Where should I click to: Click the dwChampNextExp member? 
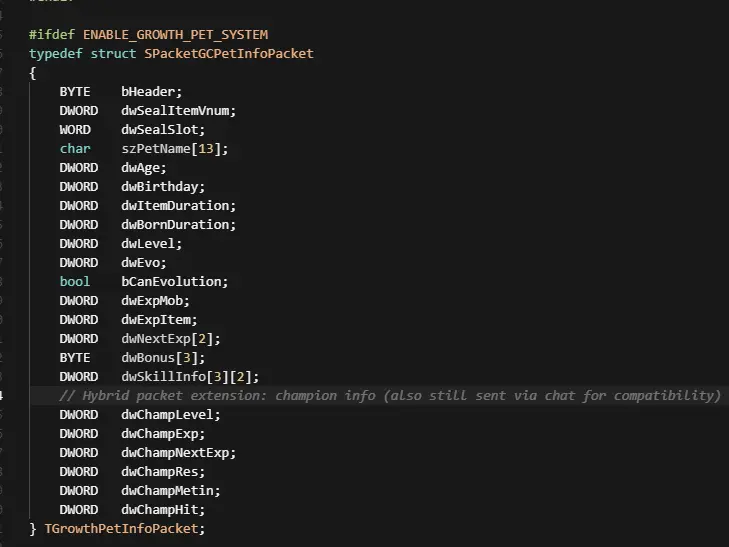178,452
